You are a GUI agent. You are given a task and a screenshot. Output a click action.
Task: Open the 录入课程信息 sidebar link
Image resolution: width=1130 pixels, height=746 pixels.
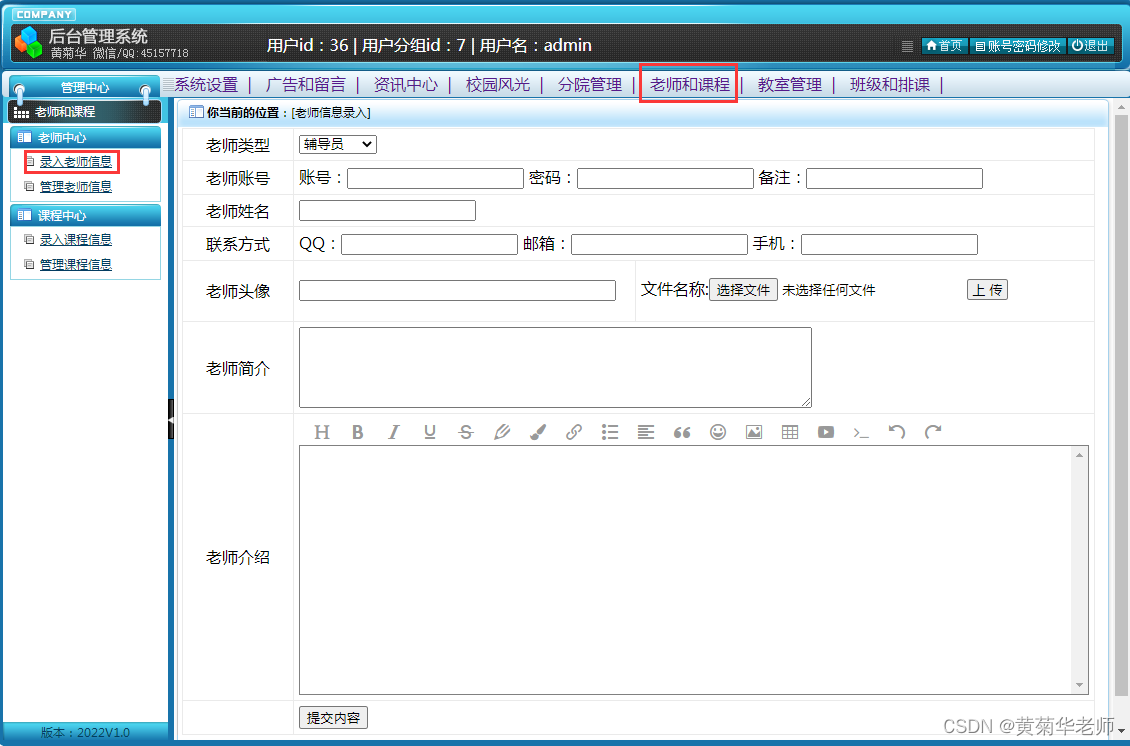(x=76, y=239)
